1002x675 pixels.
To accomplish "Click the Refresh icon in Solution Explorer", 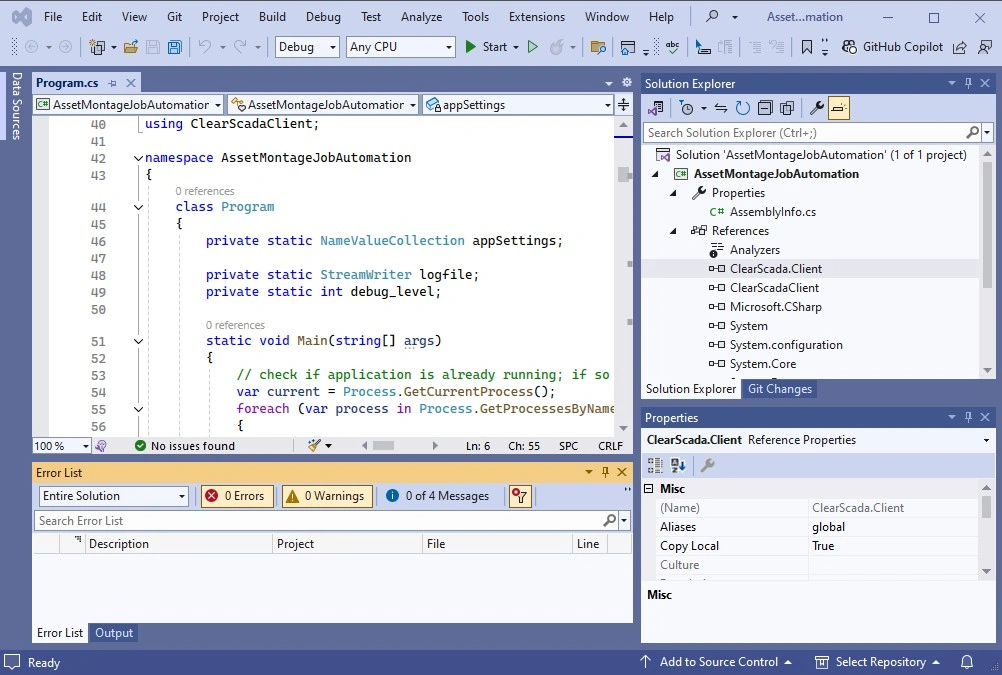I will coord(743,108).
